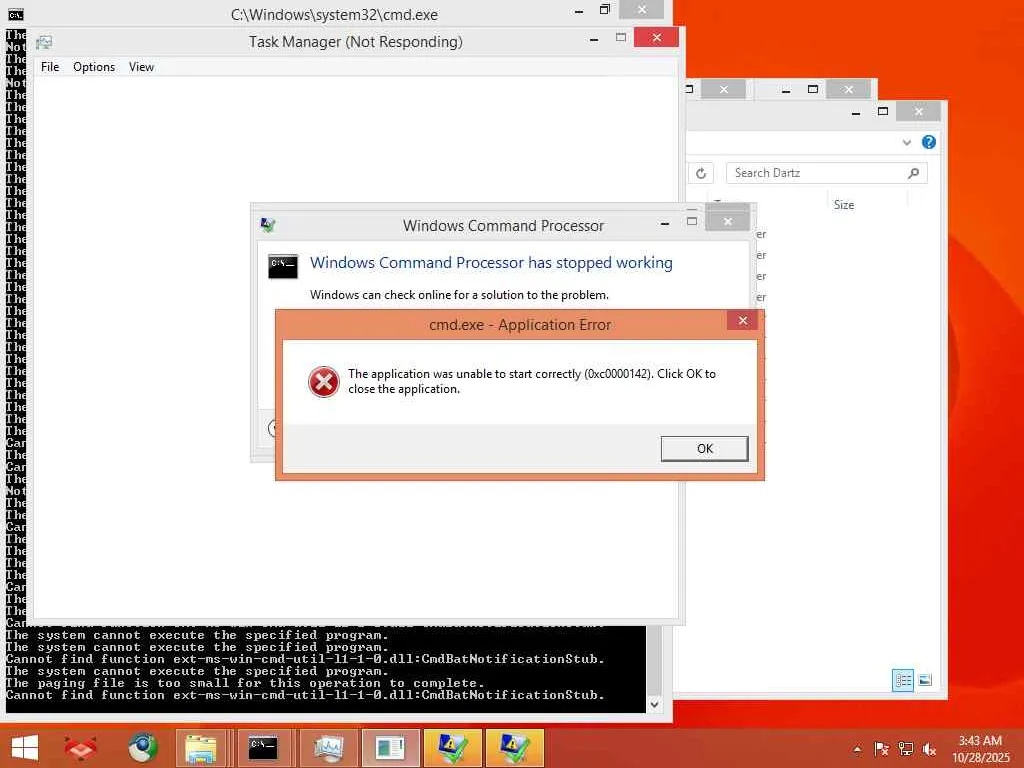Close the Task Manager (Not Responding) window
This screenshot has height=768, width=1024.
[656, 38]
